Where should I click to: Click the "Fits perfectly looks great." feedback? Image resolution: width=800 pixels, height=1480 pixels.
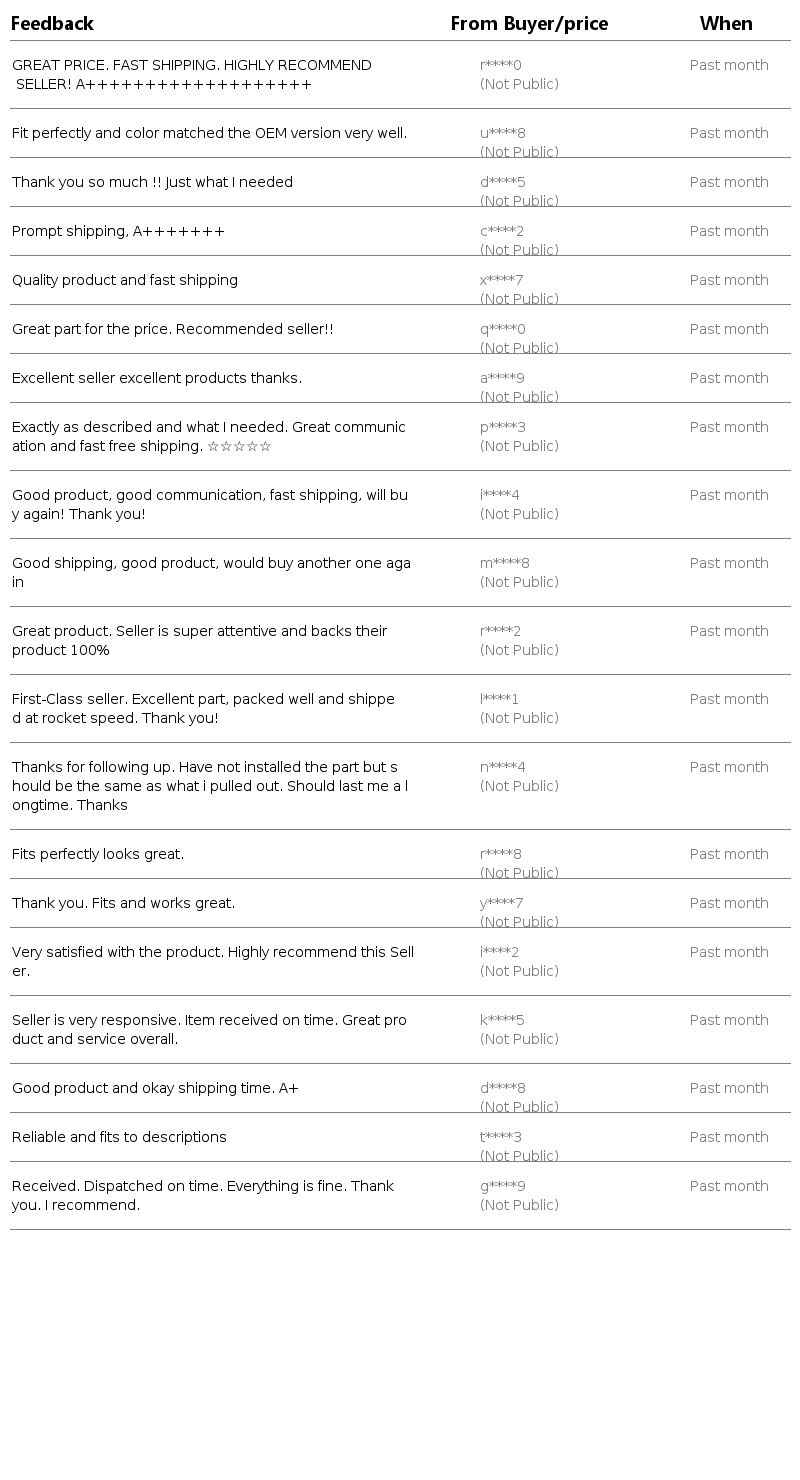(x=98, y=854)
